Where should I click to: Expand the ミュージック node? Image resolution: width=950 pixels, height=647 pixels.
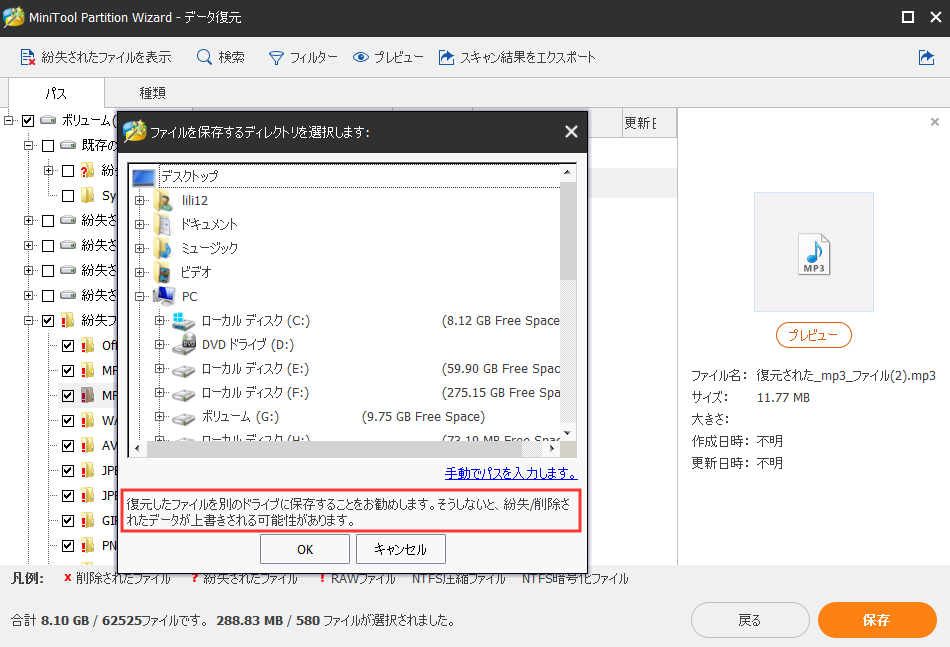point(139,248)
